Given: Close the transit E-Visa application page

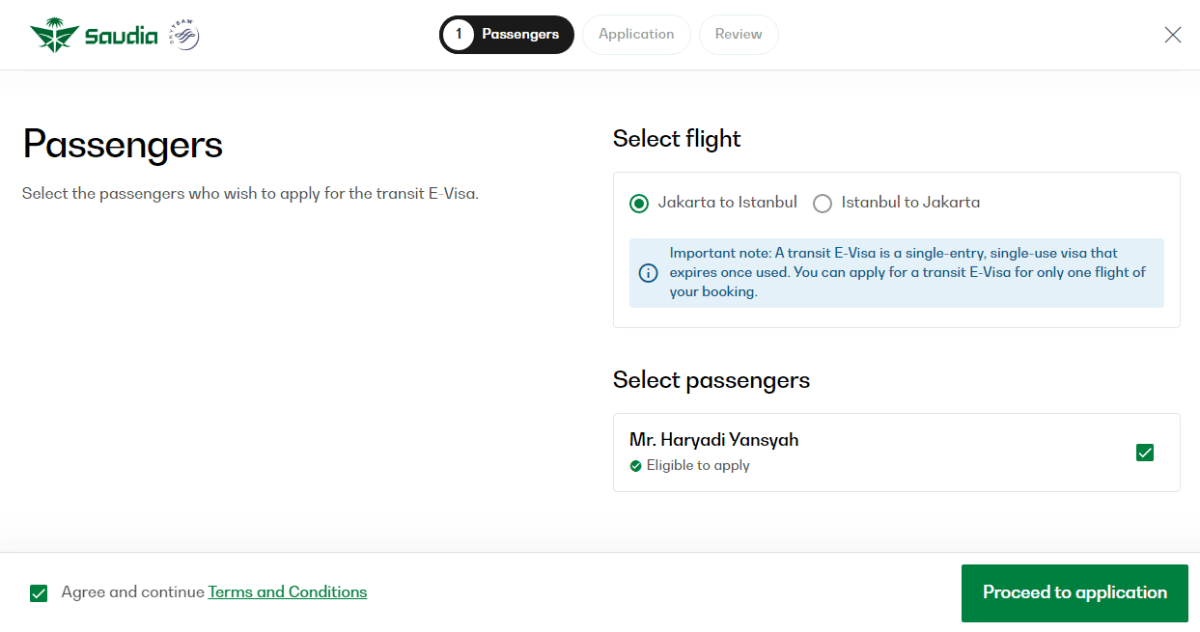Looking at the screenshot, I should [x=1173, y=35].
